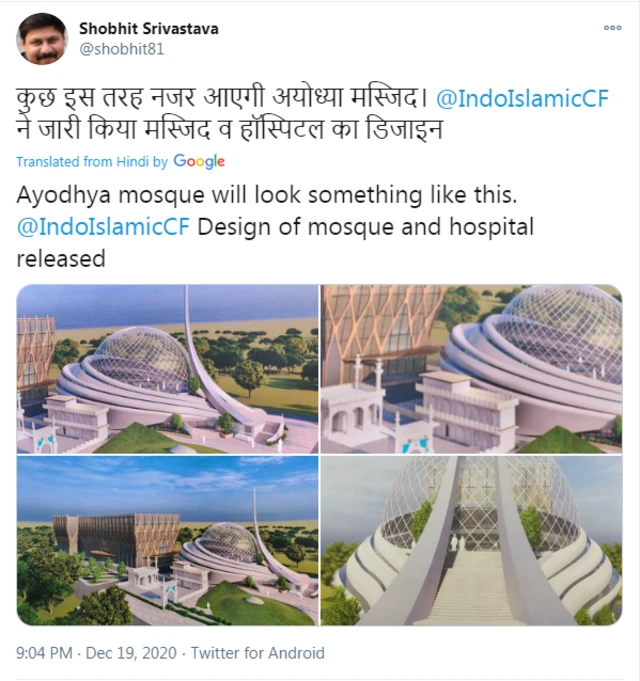The width and height of the screenshot is (640, 681).
Task: Open bottom-left hospital and mosque aerial image
Action: [x=167, y=540]
